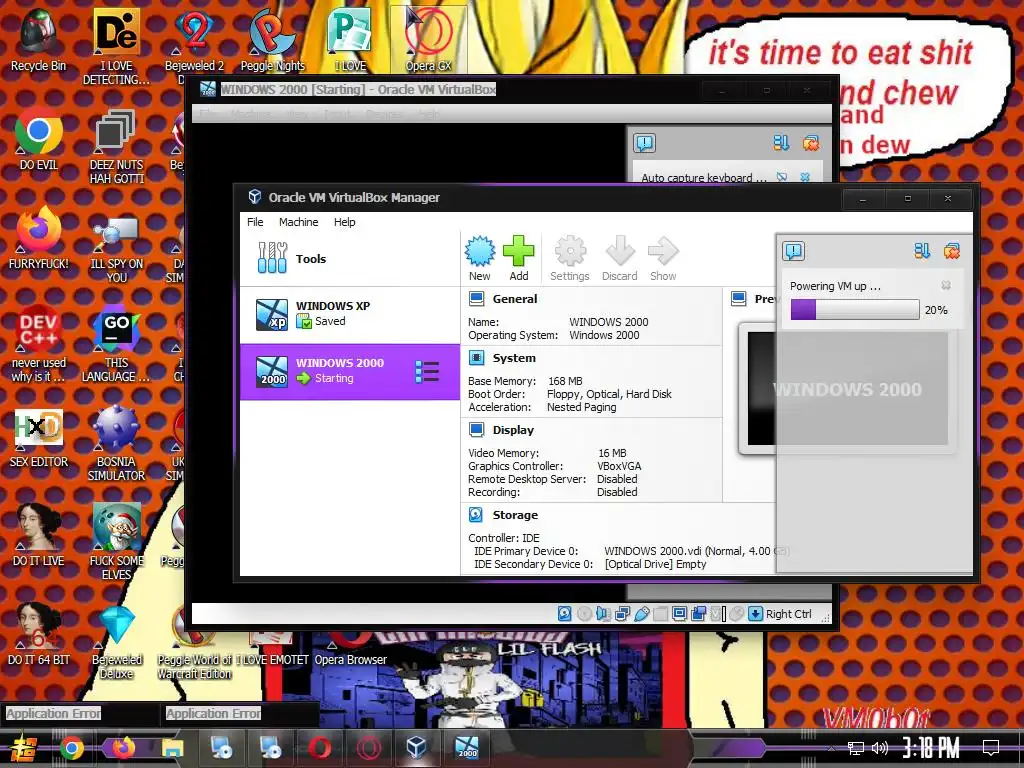Click notification center icon in Manager's progress panel
The image size is (1024, 768).
pos(793,251)
